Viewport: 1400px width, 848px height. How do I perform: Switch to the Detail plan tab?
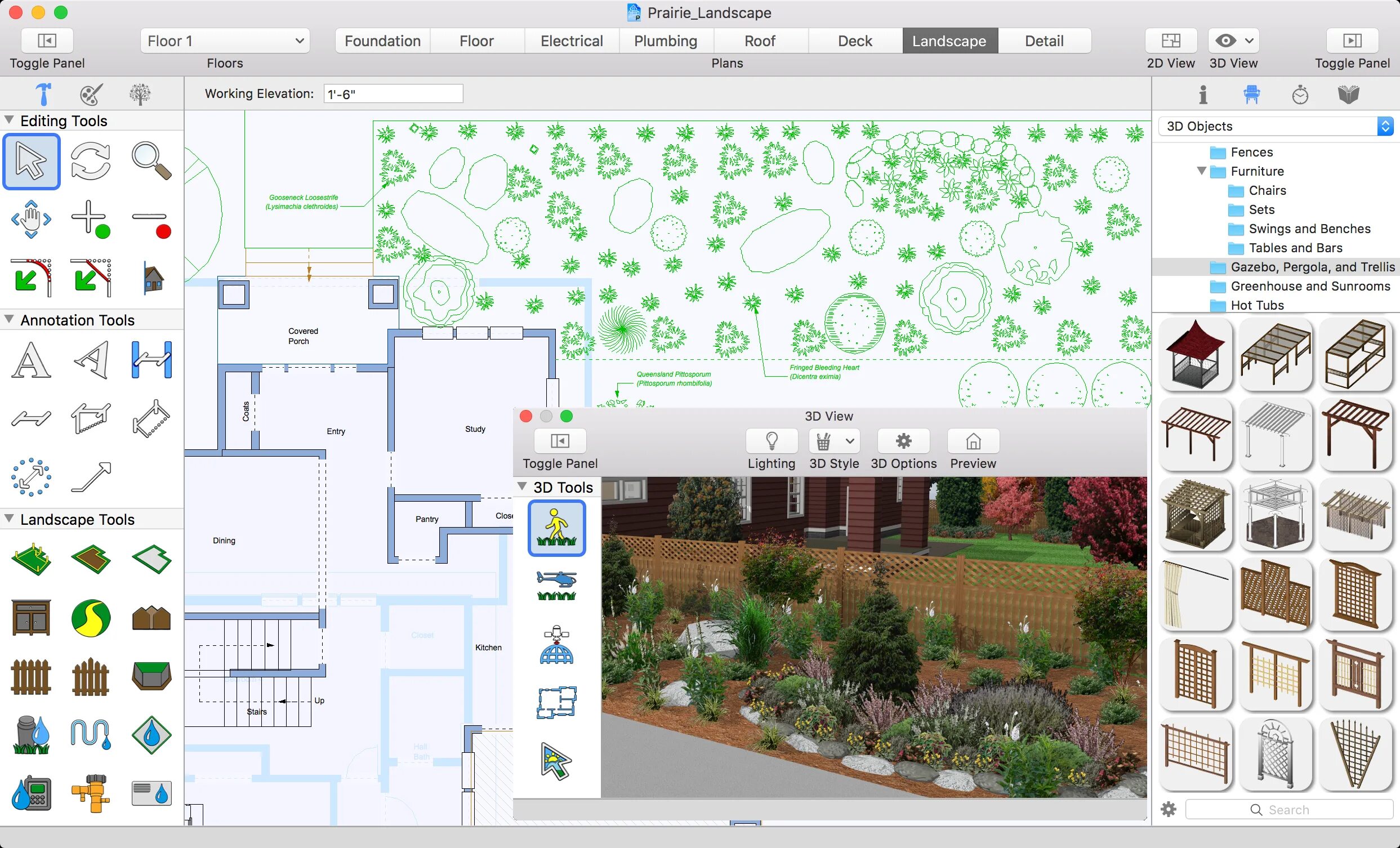[x=1044, y=41]
